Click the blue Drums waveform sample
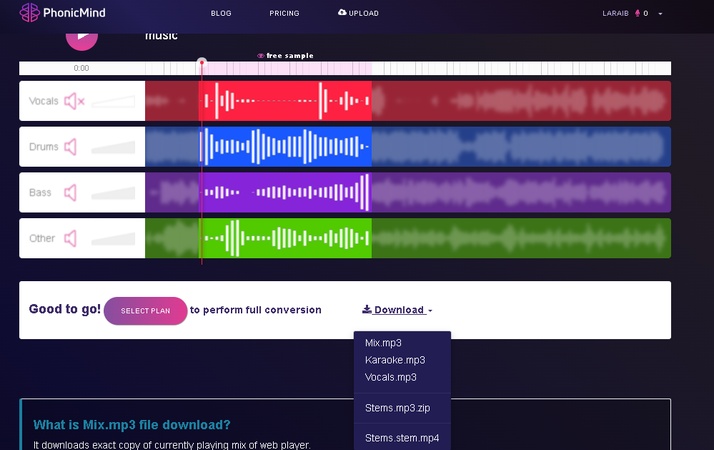Viewport: 714px width, 450px height. [286, 147]
